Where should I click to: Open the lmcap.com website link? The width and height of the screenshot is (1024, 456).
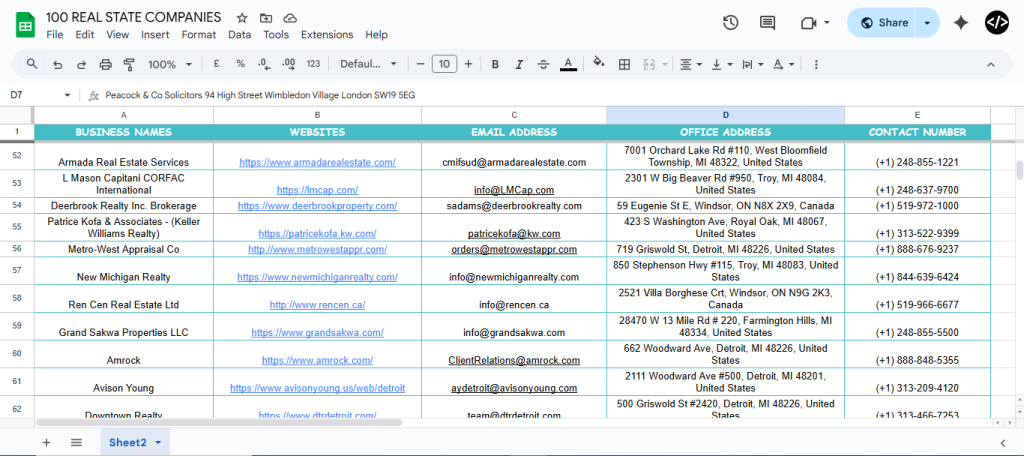click(x=317, y=190)
